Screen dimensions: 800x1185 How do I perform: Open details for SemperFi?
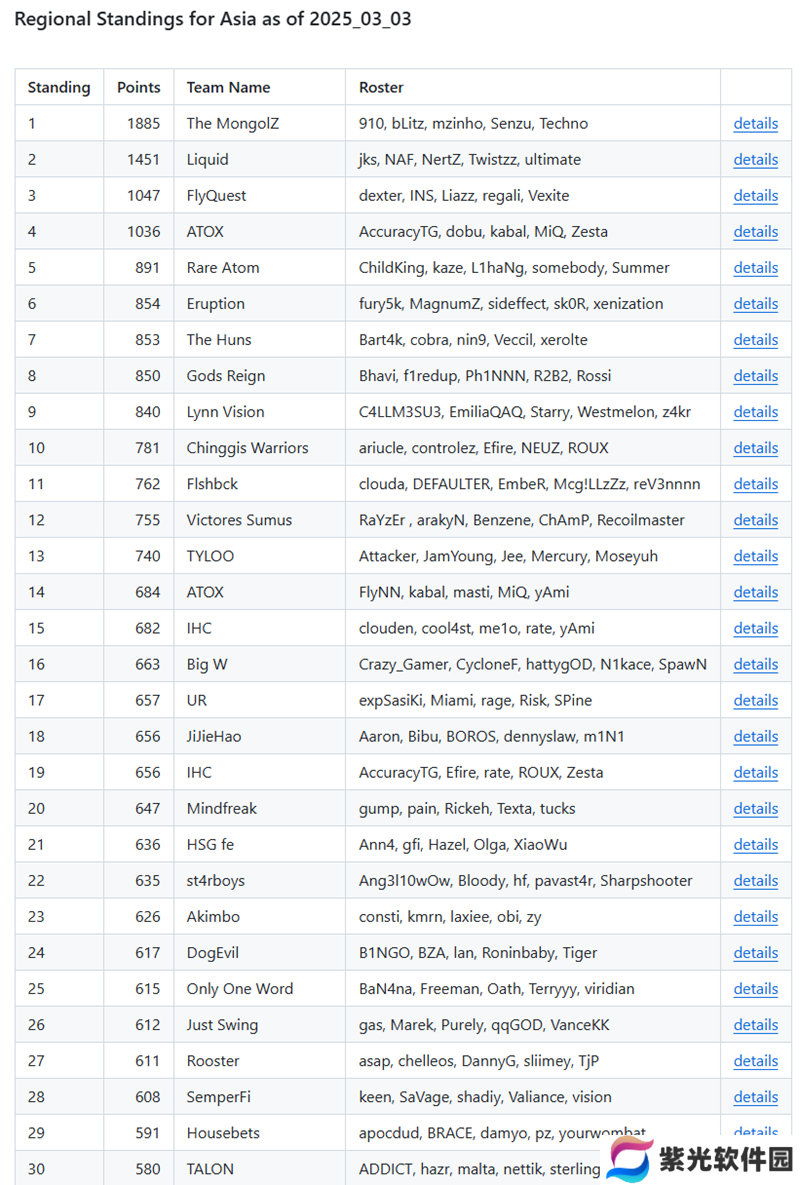pos(755,1097)
